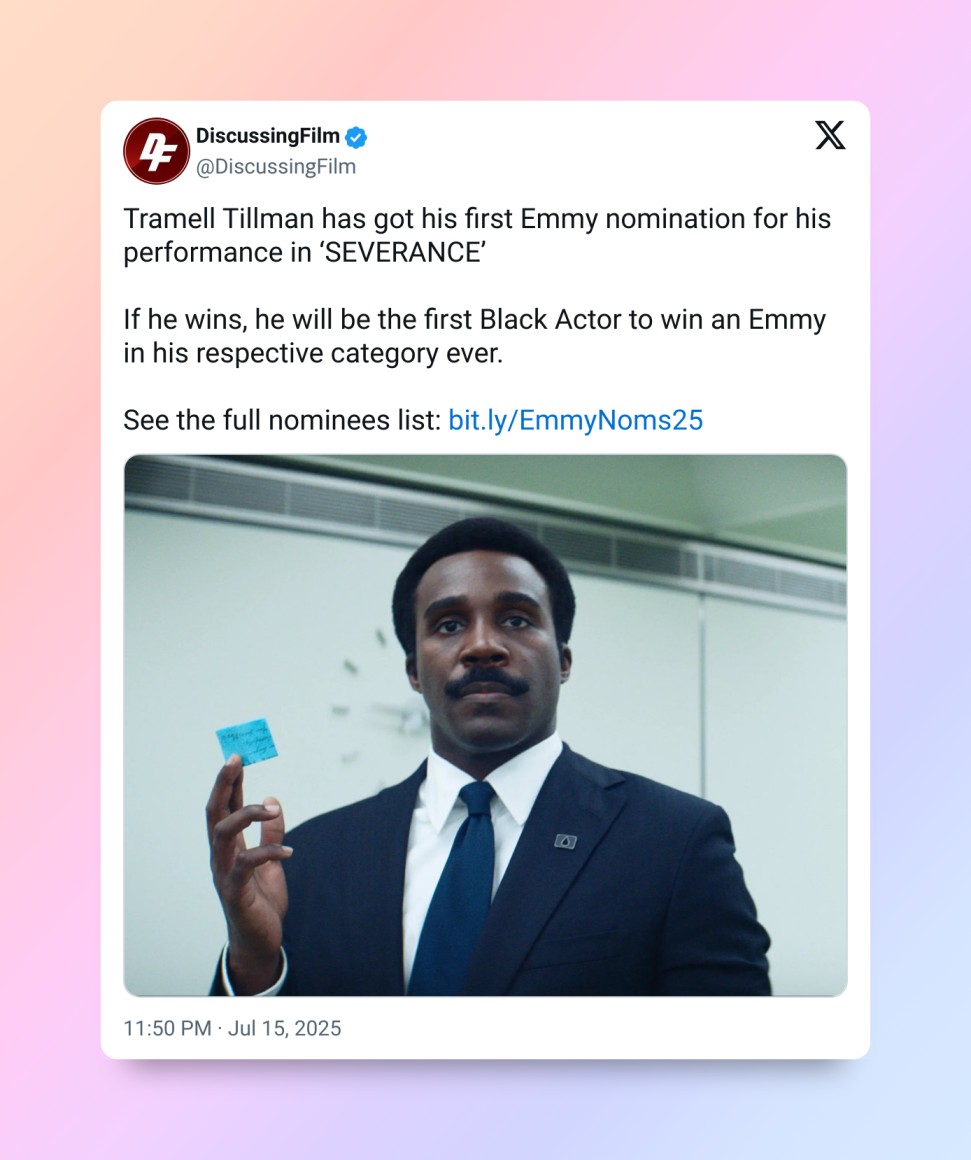The height and width of the screenshot is (1160, 971).
Task: Open the DiscussingFilm display name
Action: 267,136
